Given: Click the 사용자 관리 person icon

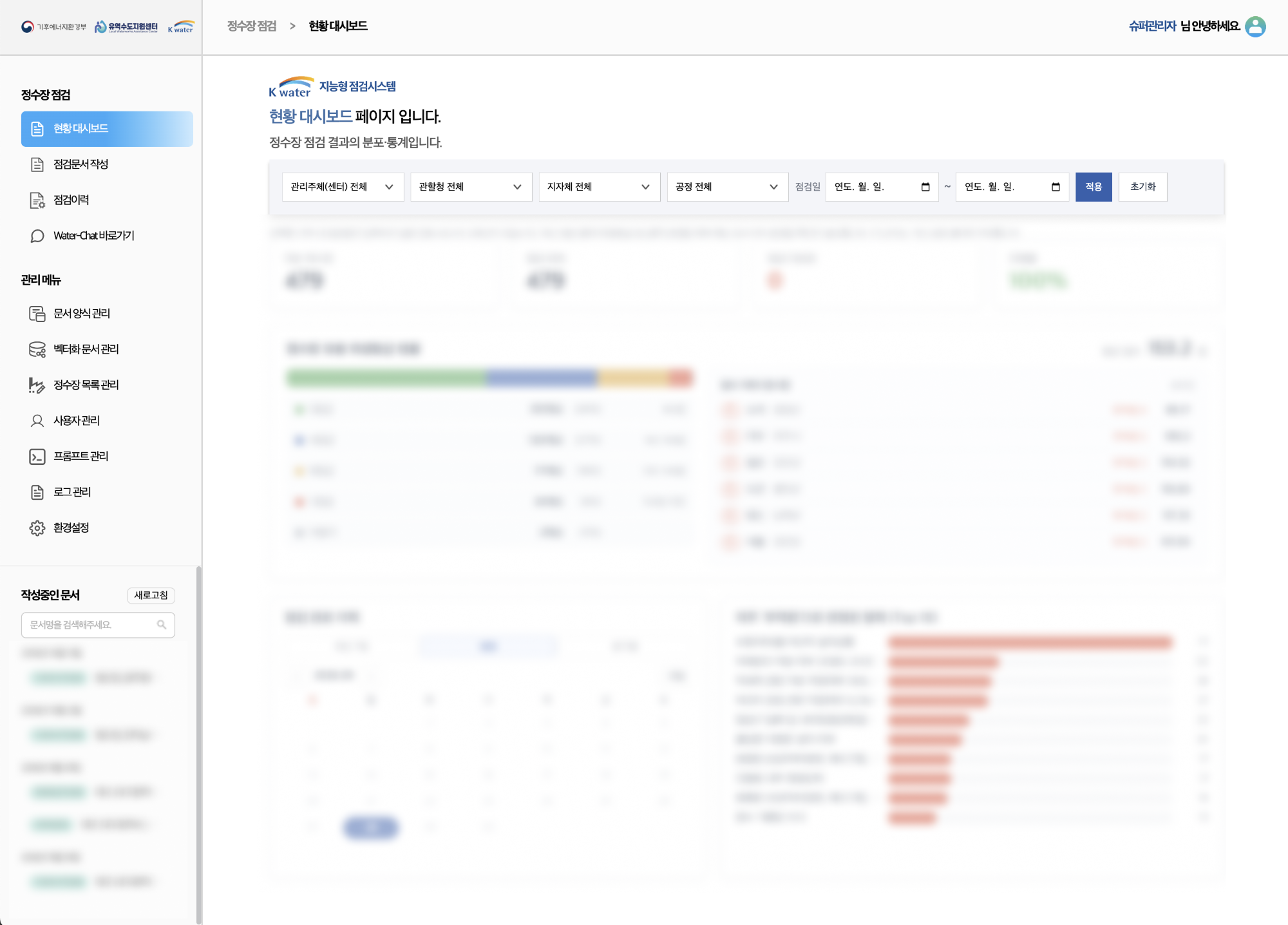Looking at the screenshot, I should (x=37, y=421).
